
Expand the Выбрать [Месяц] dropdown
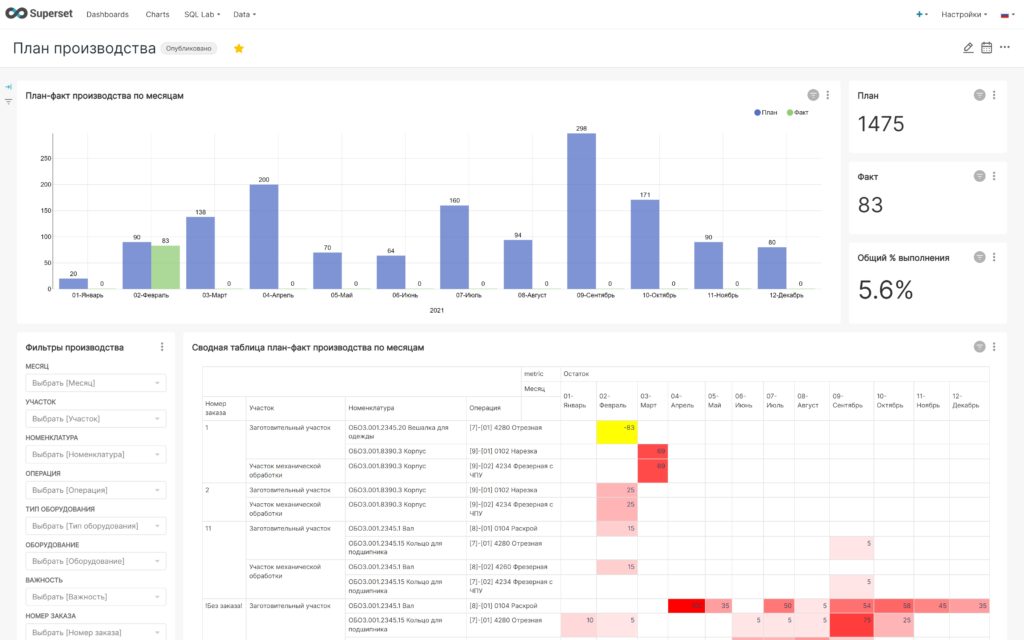(x=95, y=383)
